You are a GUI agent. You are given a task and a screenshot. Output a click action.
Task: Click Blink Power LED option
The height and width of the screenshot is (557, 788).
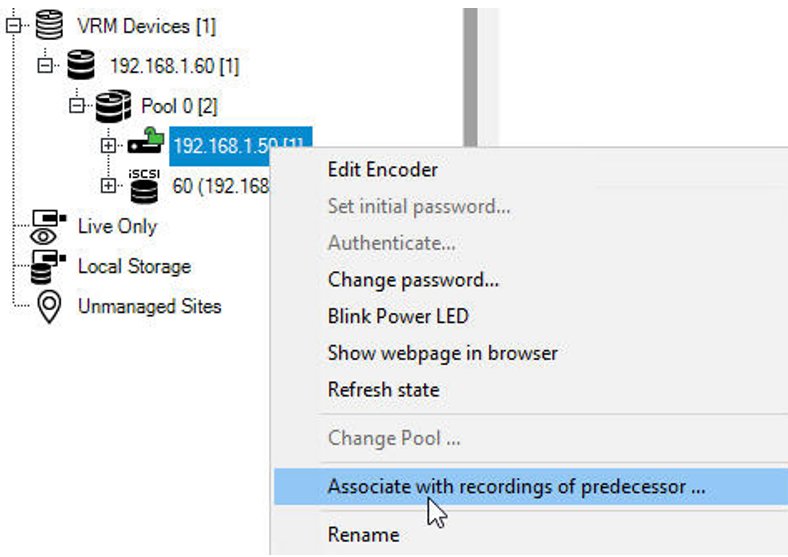pos(398,316)
